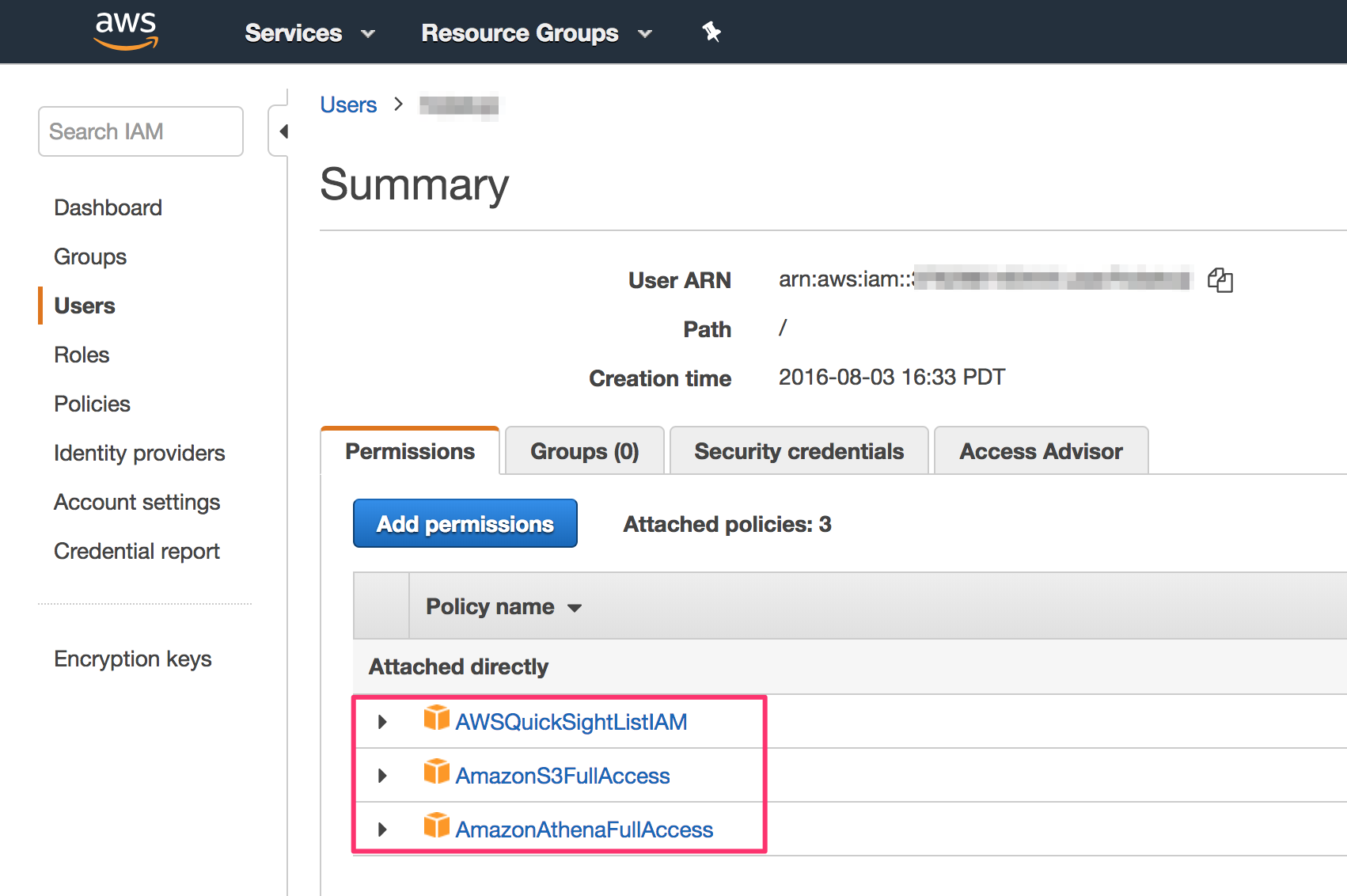Open the Security credentials tab

[x=799, y=451]
